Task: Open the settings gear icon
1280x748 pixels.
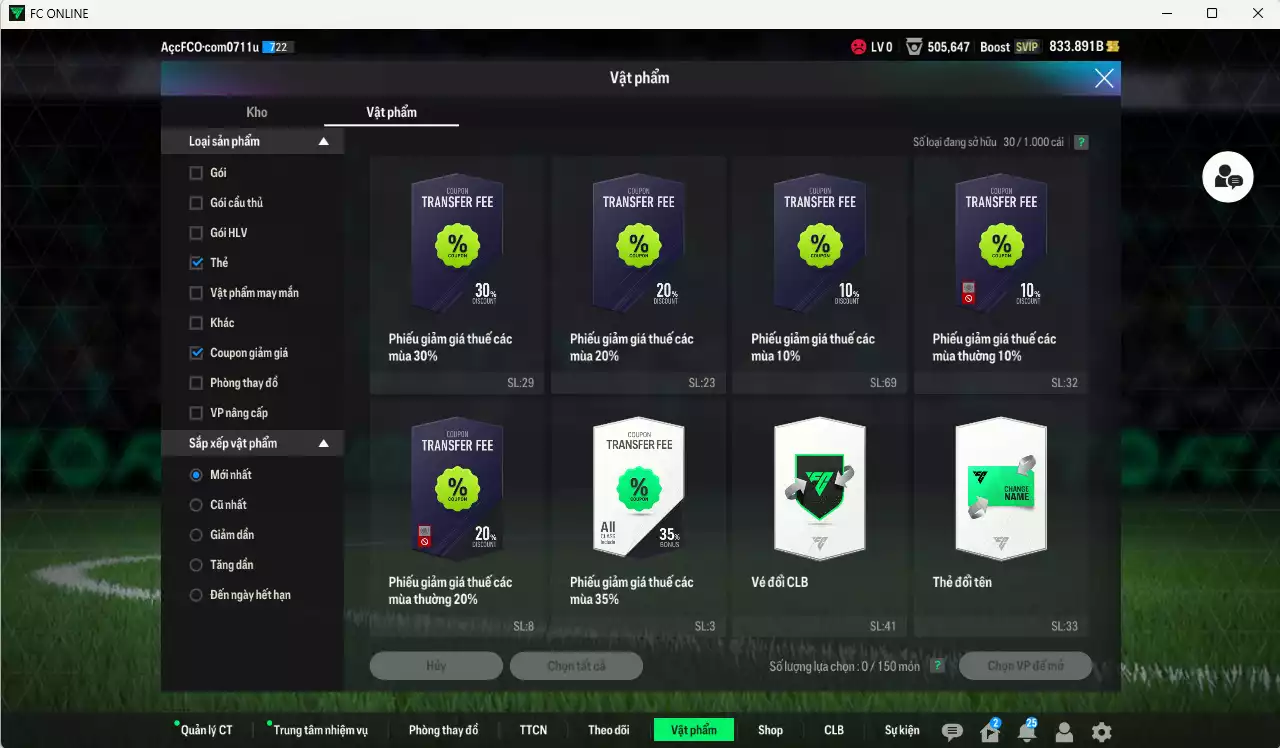Action: coord(1100,731)
